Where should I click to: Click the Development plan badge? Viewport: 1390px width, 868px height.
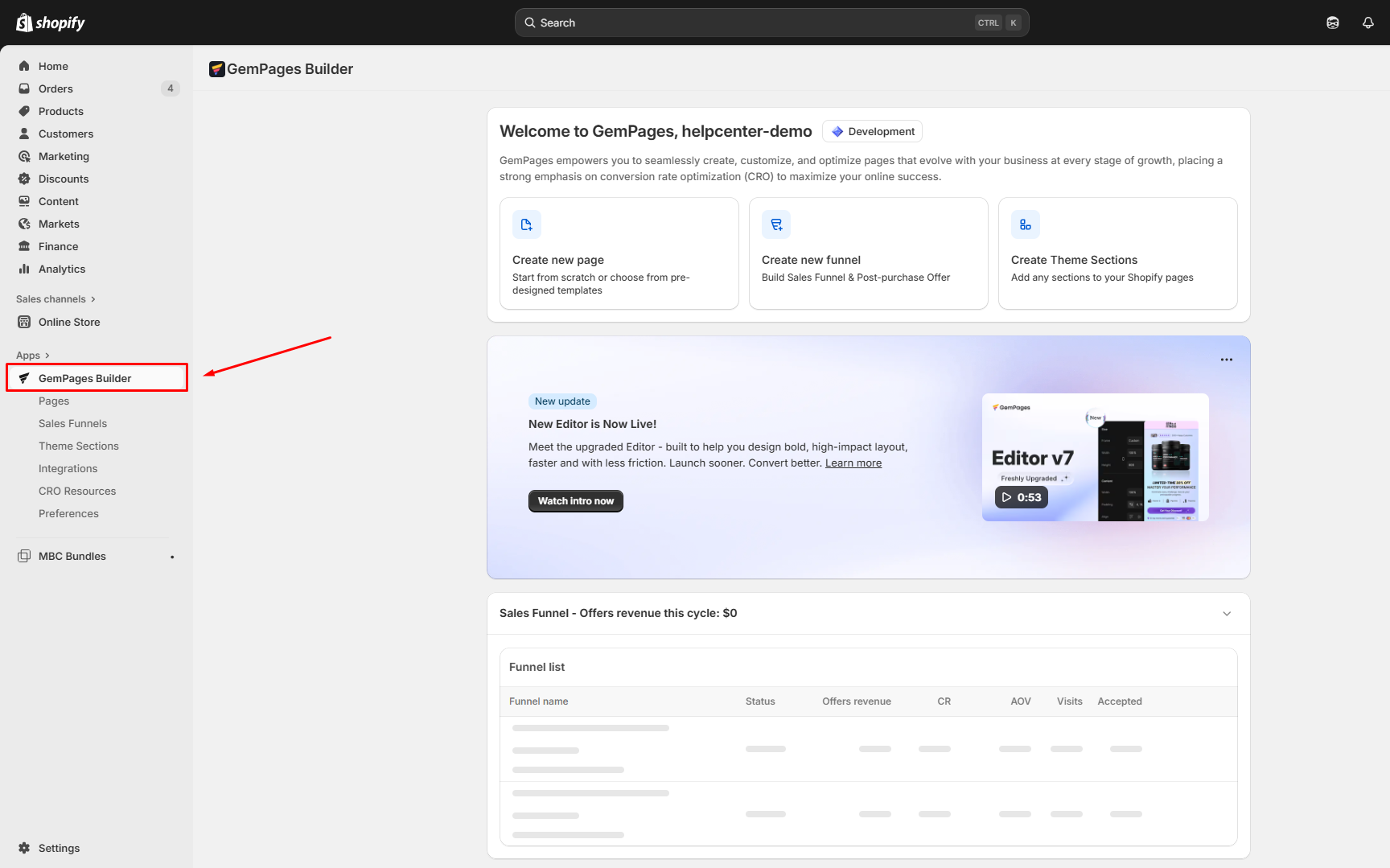point(872,131)
